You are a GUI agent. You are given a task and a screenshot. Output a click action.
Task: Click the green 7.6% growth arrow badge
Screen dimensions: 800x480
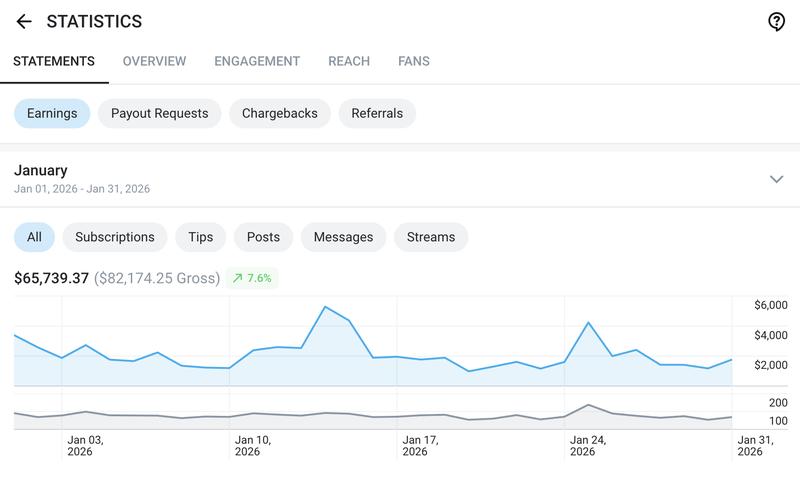[x=252, y=278]
